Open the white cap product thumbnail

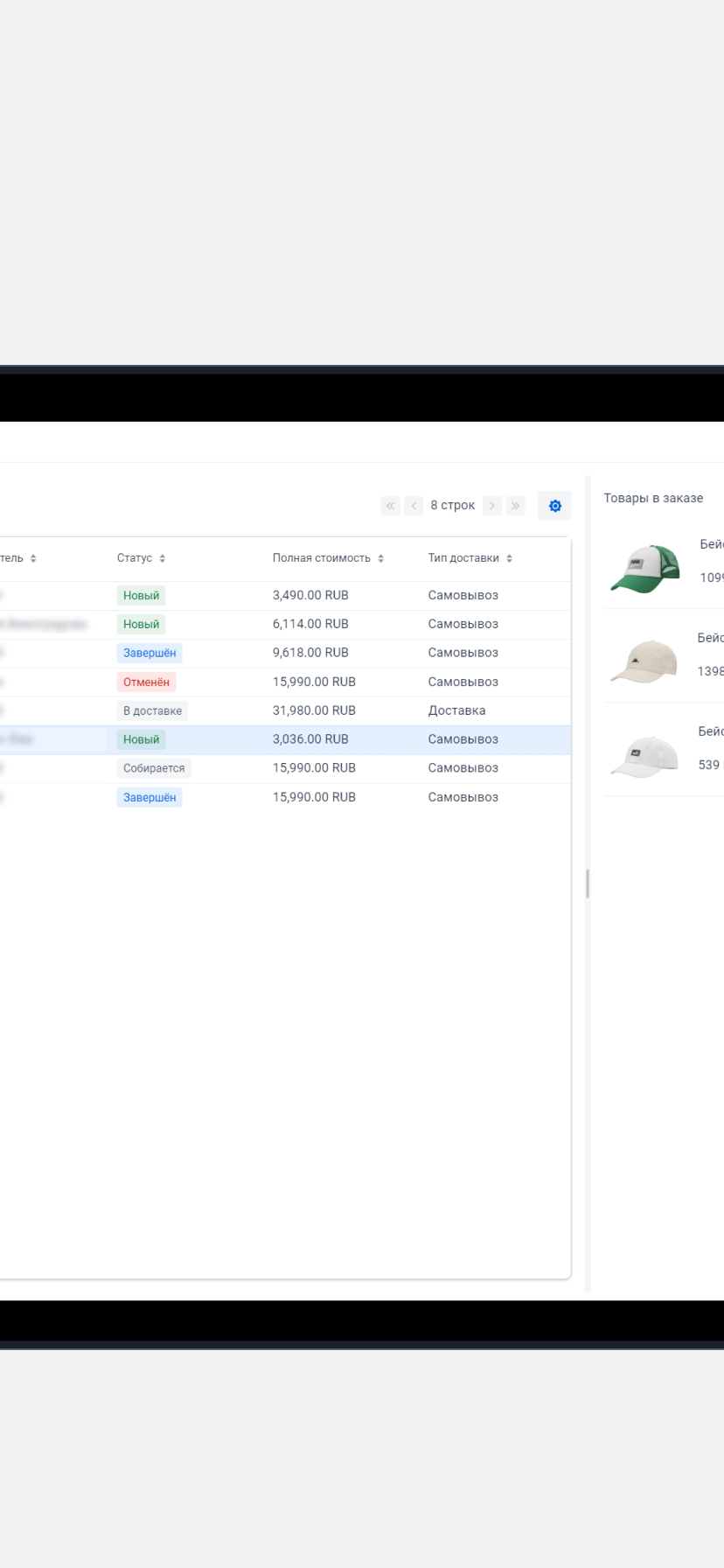(644, 755)
